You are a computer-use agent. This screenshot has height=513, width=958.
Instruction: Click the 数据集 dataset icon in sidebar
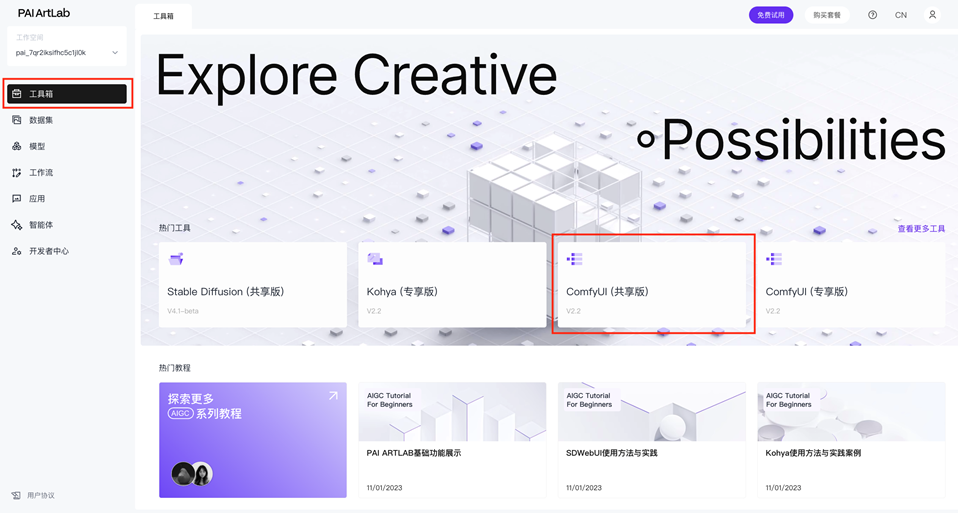point(16,120)
